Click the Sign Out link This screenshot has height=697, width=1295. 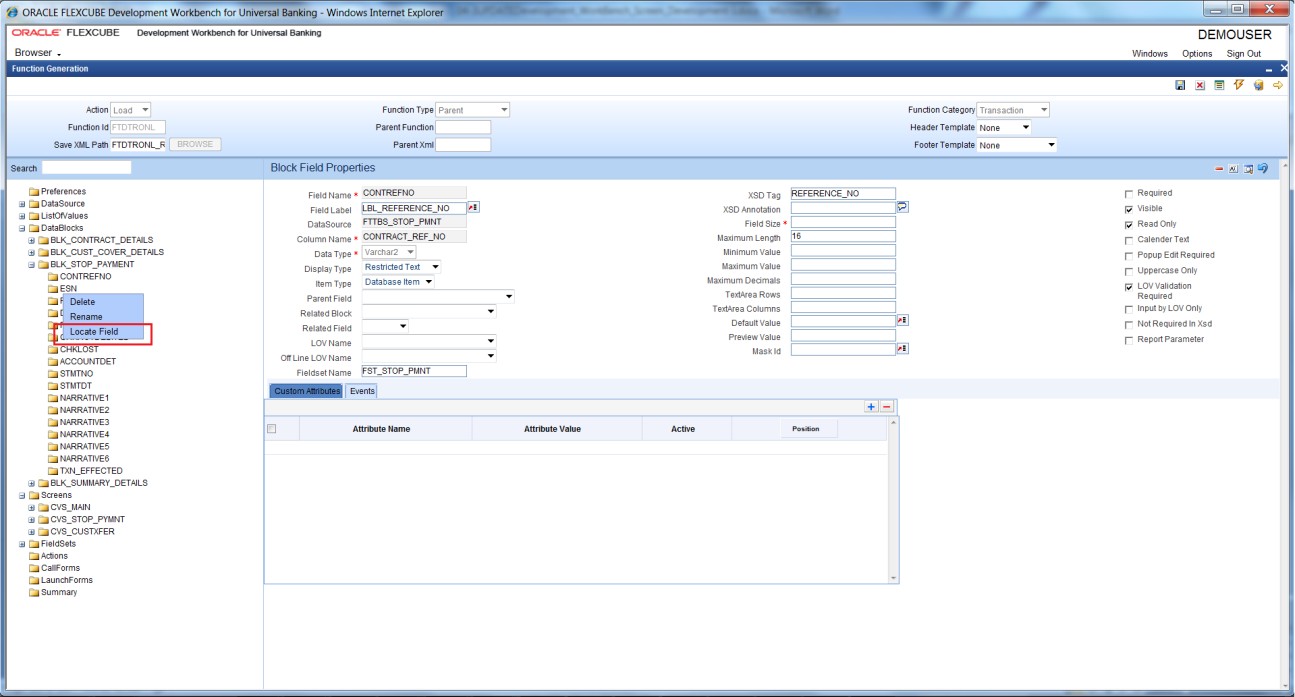pos(1244,54)
